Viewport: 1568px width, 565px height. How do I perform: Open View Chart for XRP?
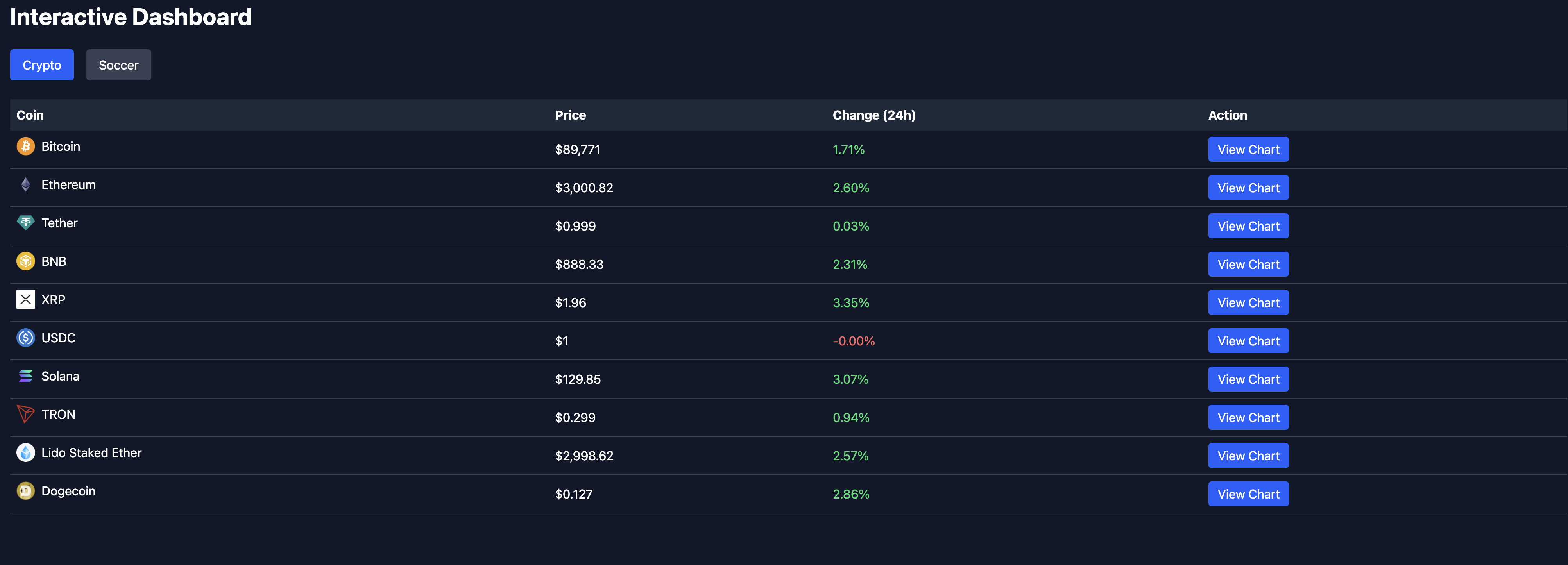tap(1248, 302)
